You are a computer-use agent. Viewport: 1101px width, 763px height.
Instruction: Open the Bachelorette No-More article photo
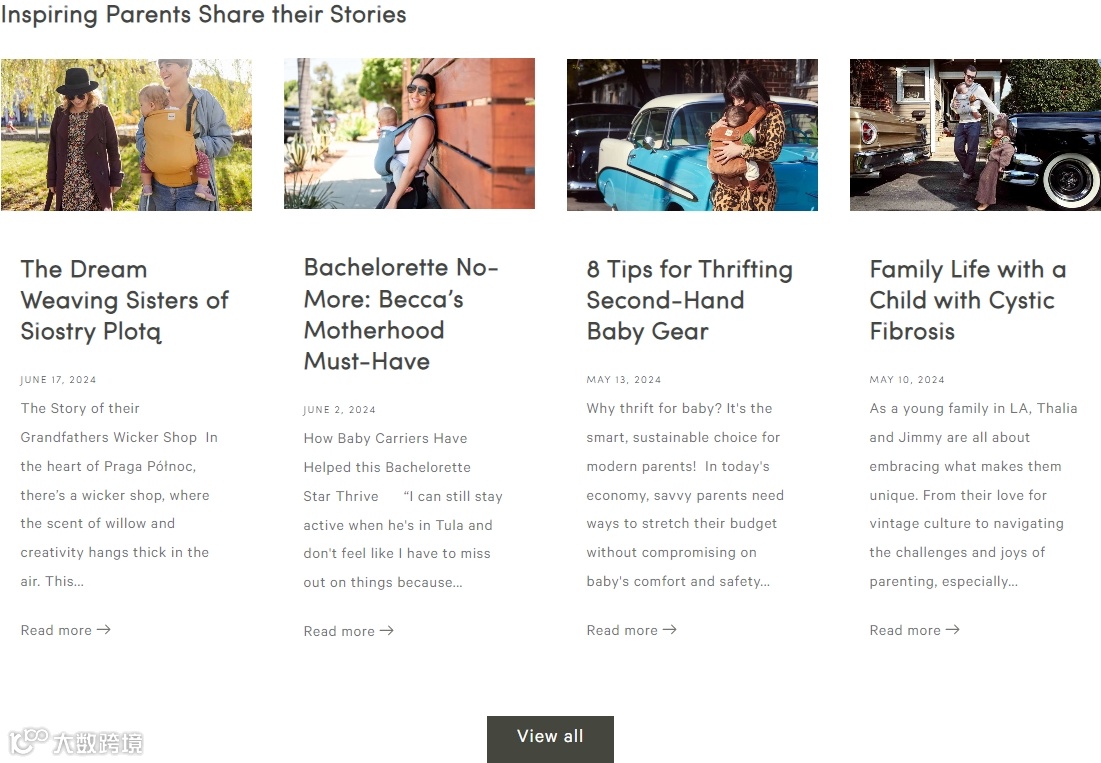pos(409,133)
